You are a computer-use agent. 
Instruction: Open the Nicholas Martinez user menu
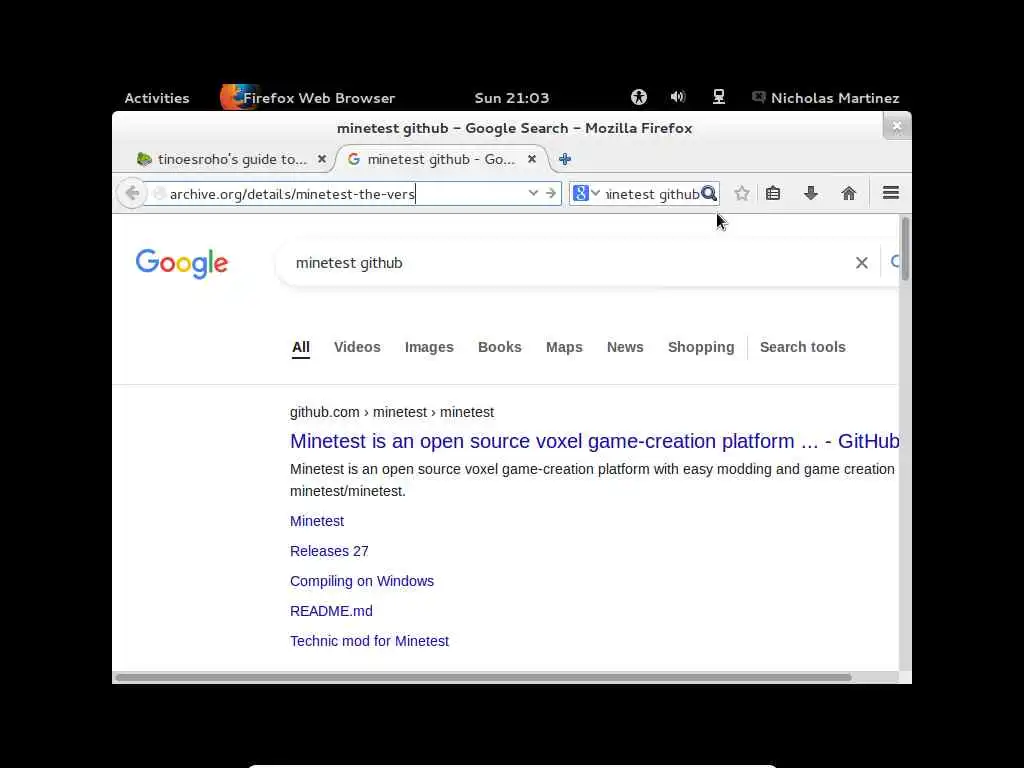826,98
